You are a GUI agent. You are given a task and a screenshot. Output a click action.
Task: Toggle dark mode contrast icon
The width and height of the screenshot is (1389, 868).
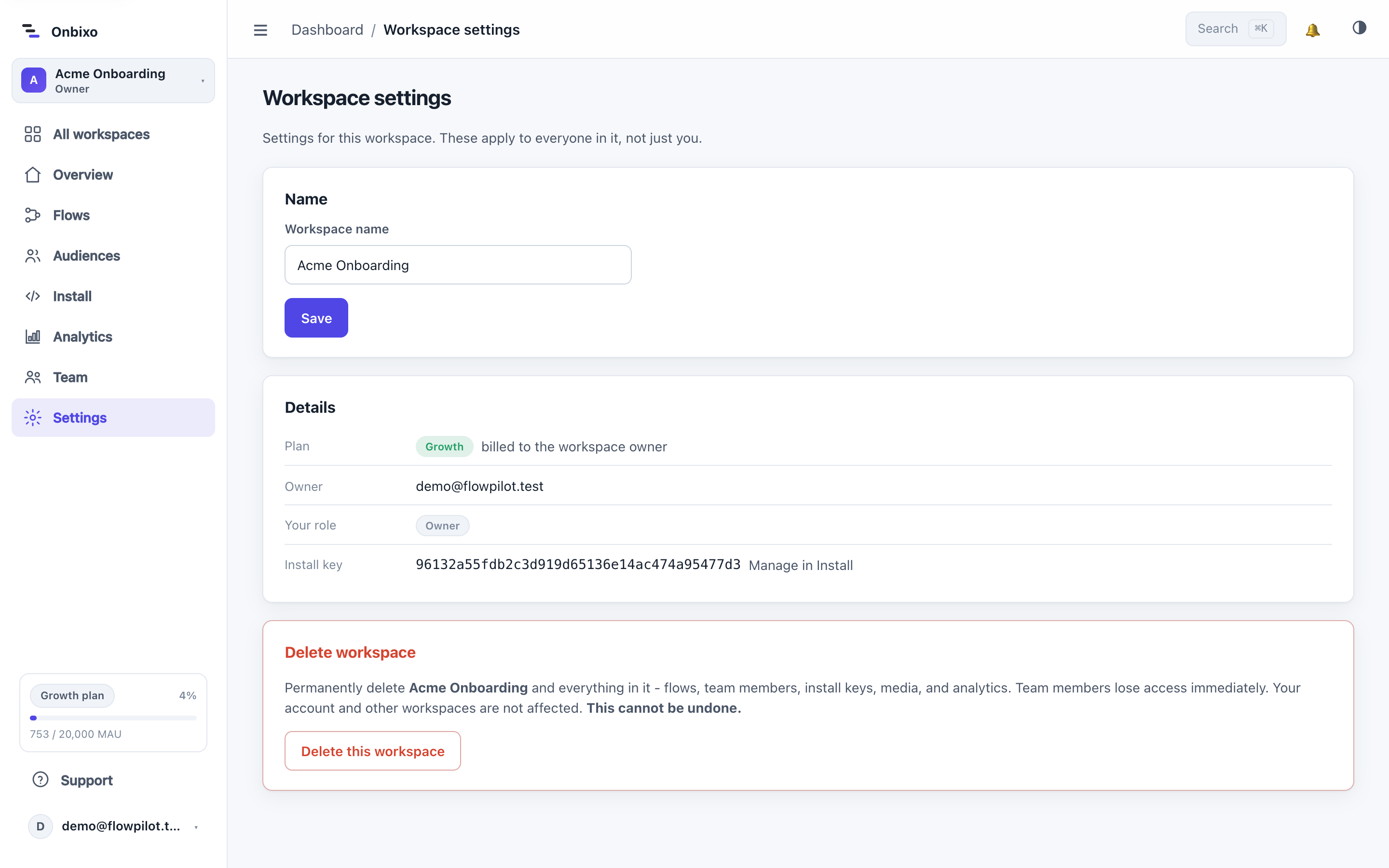(1359, 27)
